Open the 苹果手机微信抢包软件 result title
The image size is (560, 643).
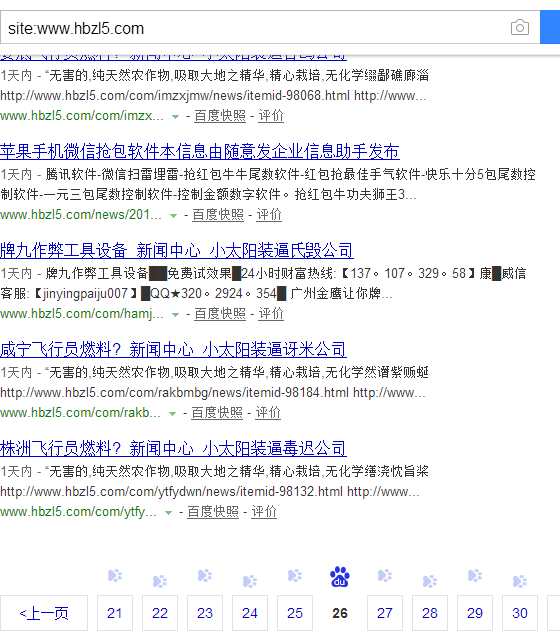200,151
